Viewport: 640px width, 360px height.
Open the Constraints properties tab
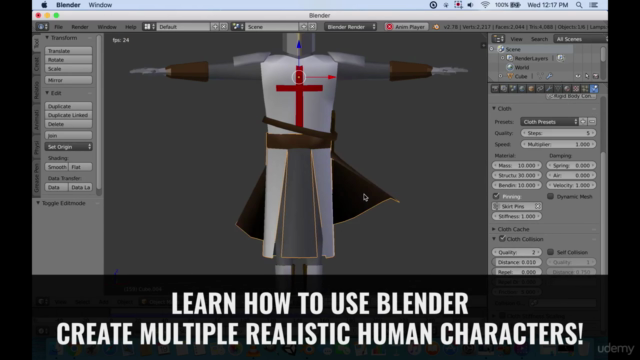(540, 88)
